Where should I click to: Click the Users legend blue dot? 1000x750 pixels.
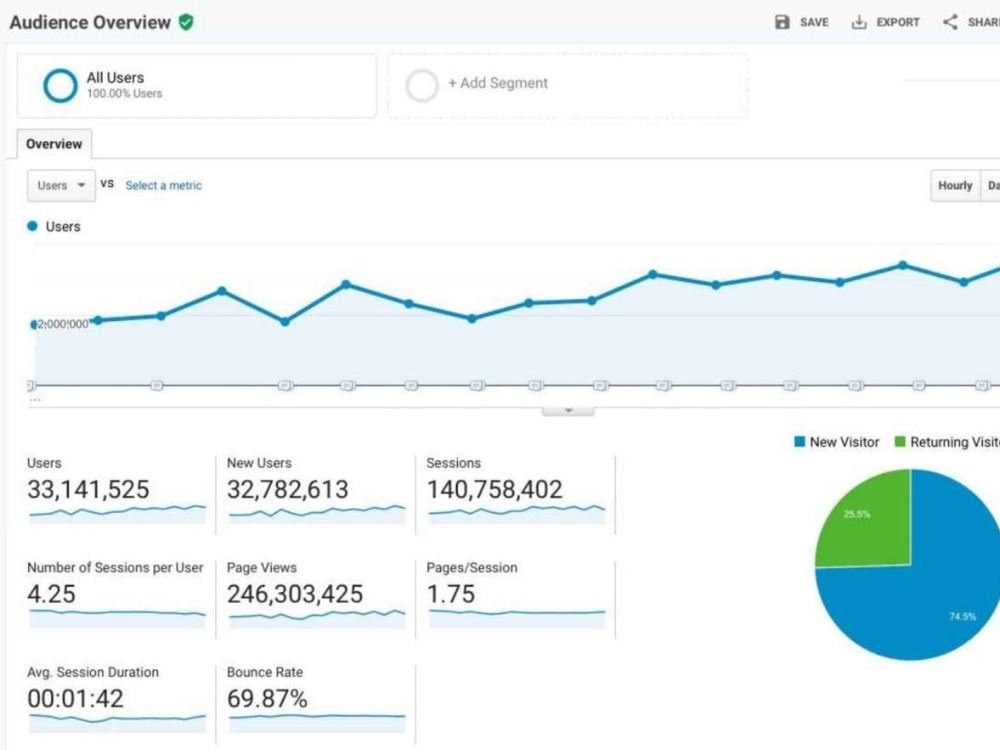(x=33, y=226)
